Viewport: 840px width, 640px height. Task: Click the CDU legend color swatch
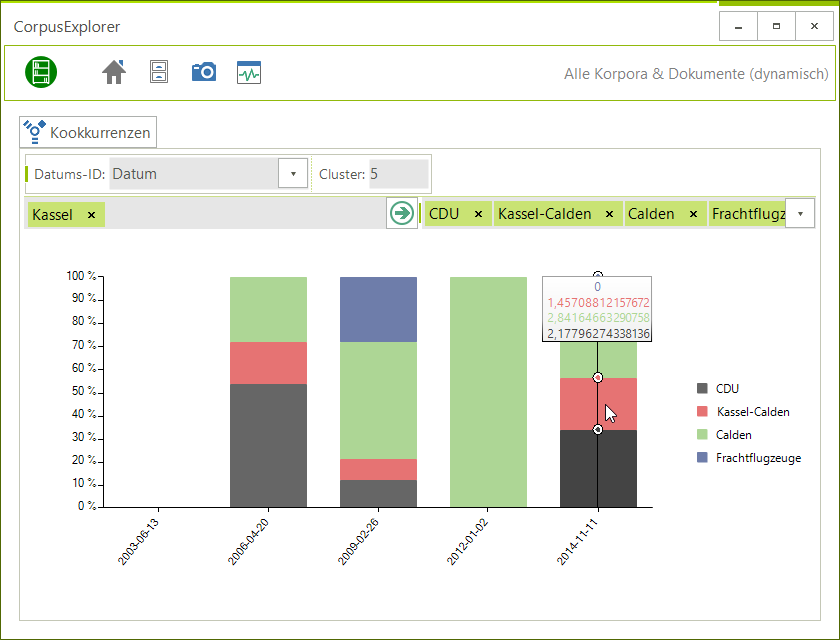pyautogui.click(x=702, y=389)
